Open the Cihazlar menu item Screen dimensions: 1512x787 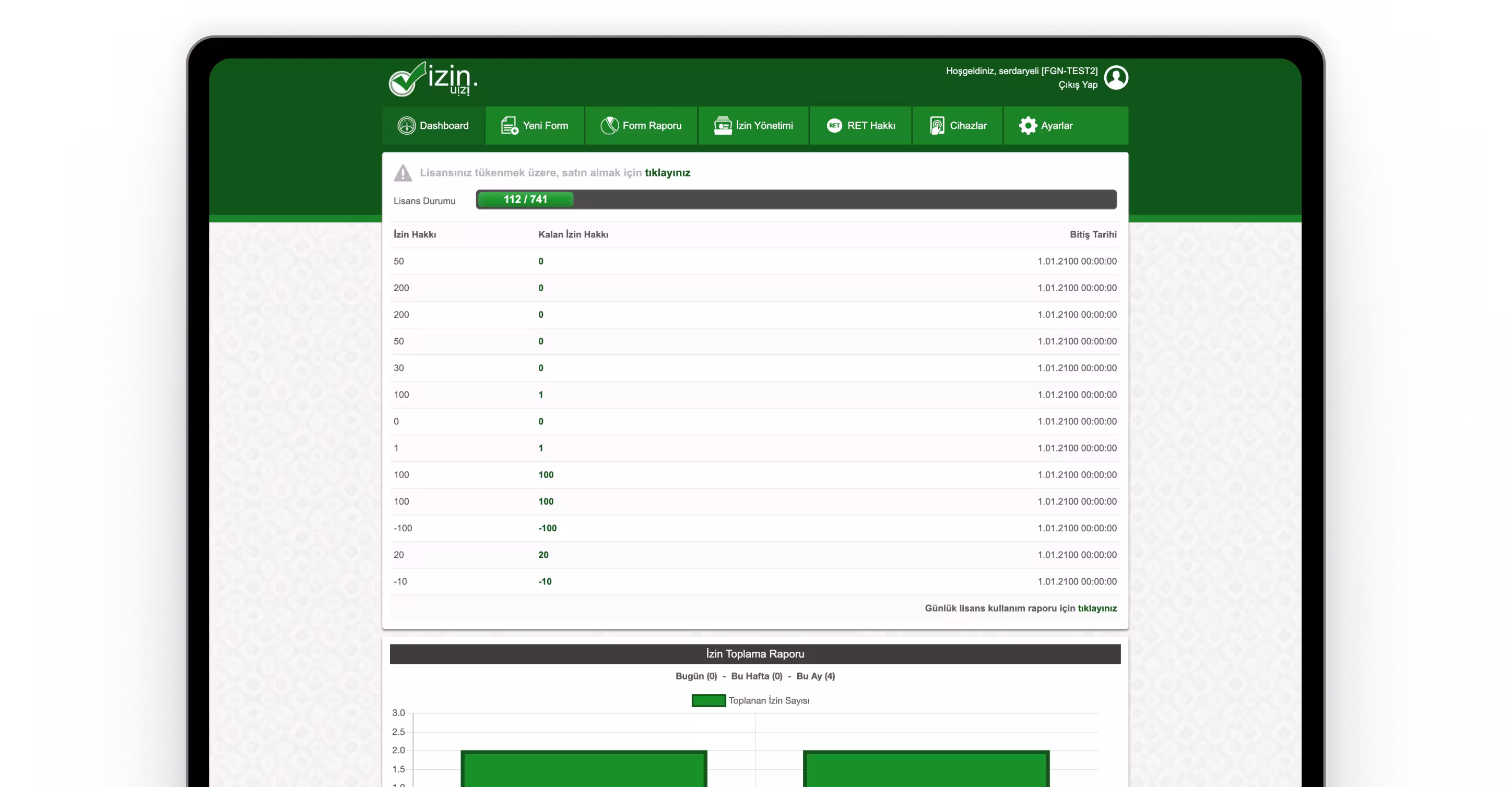coord(968,126)
